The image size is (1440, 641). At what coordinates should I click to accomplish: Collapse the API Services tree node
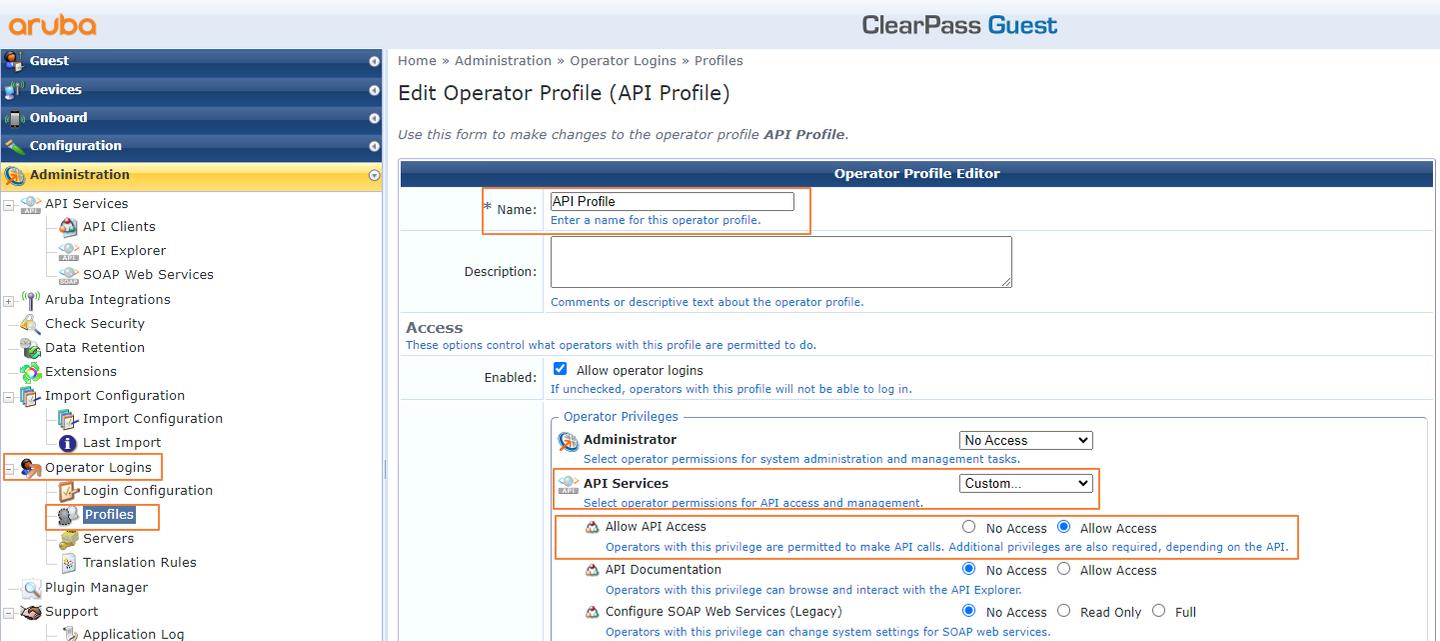pyautogui.click(x=9, y=205)
